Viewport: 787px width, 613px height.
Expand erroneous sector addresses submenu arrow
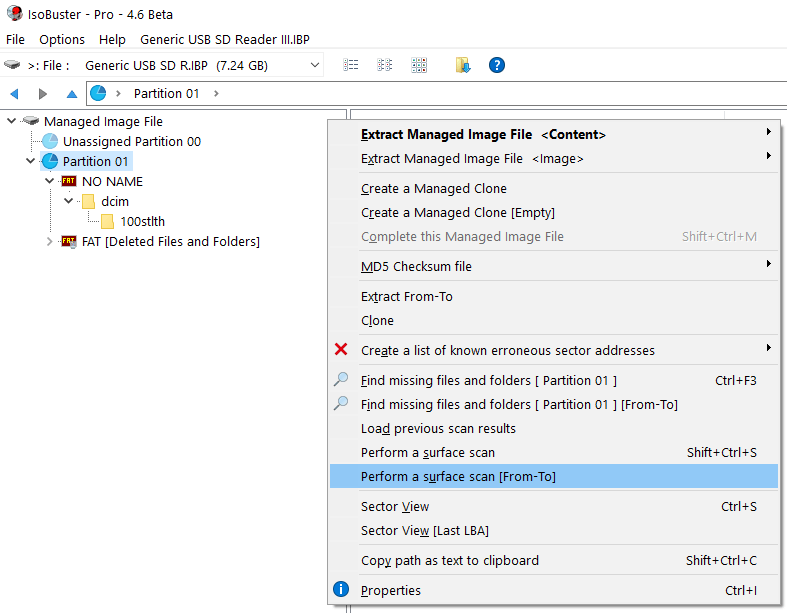pos(768,347)
